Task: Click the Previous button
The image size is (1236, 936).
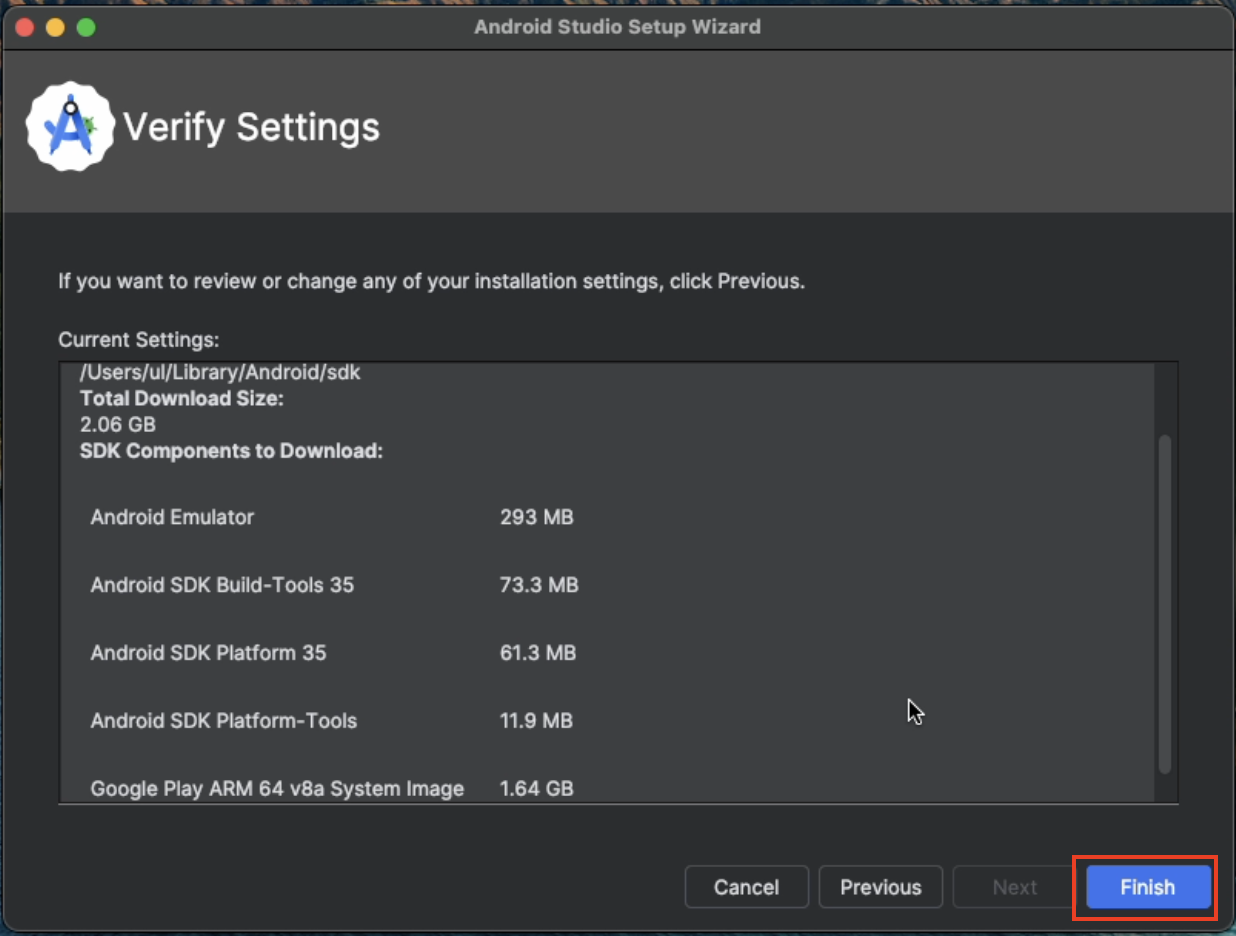Action: tap(880, 887)
